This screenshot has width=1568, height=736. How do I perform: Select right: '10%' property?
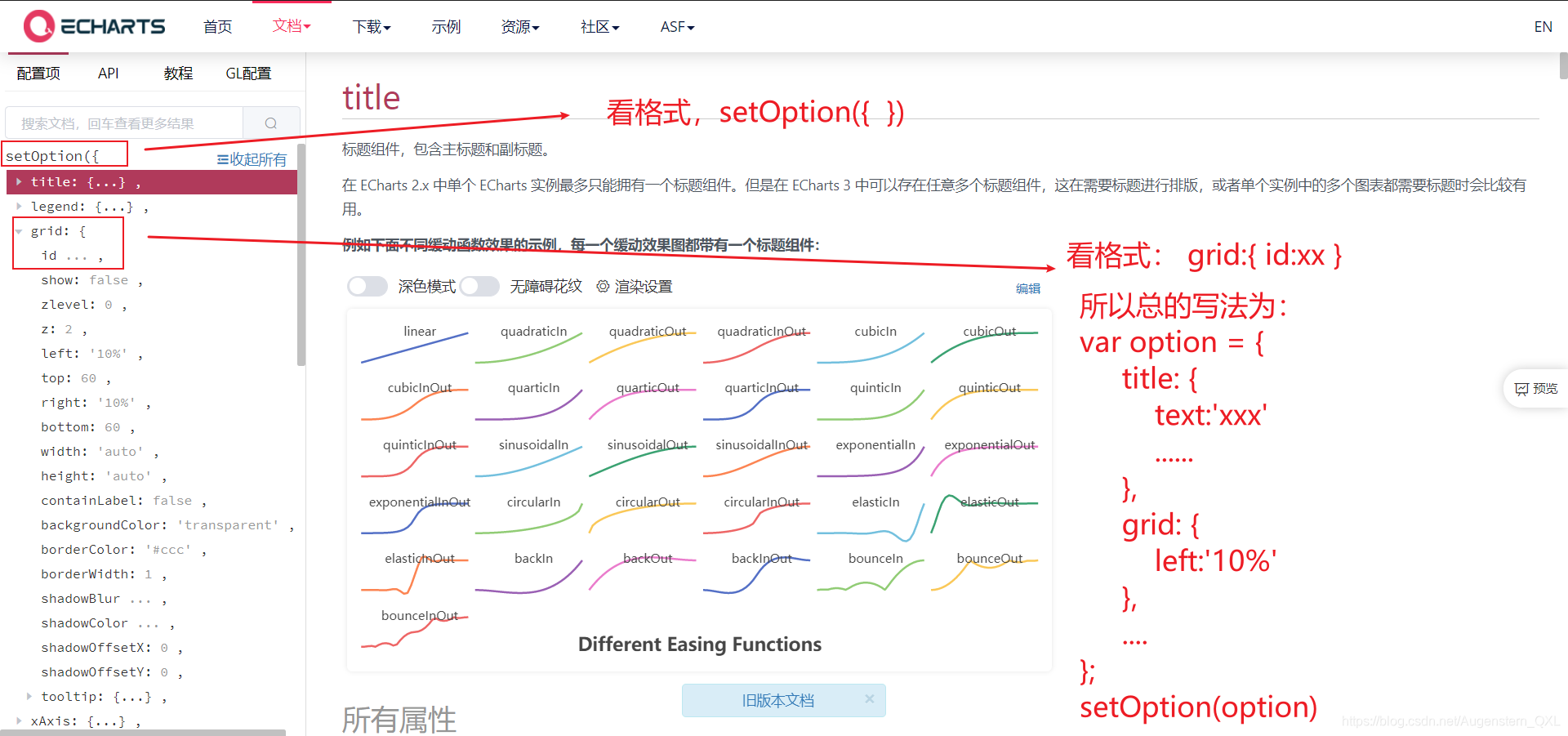click(96, 403)
